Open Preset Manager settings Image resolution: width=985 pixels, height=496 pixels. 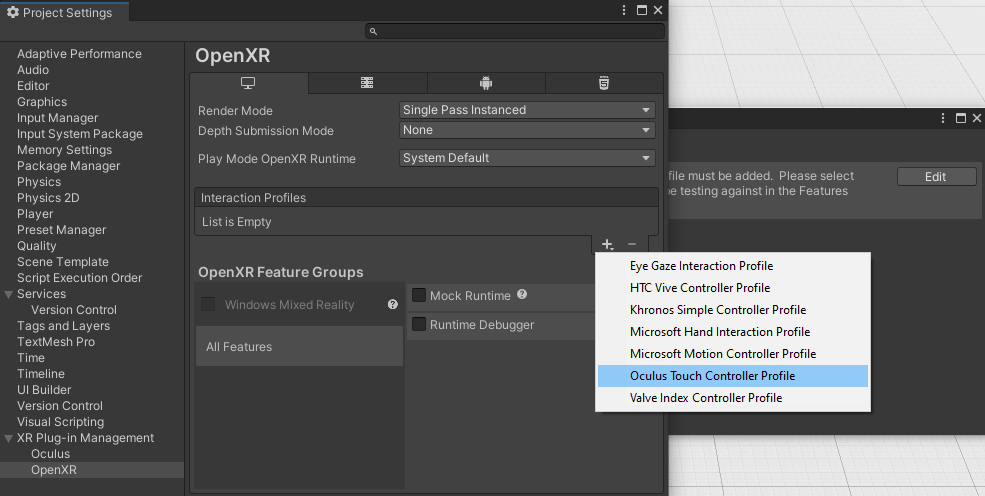62,230
